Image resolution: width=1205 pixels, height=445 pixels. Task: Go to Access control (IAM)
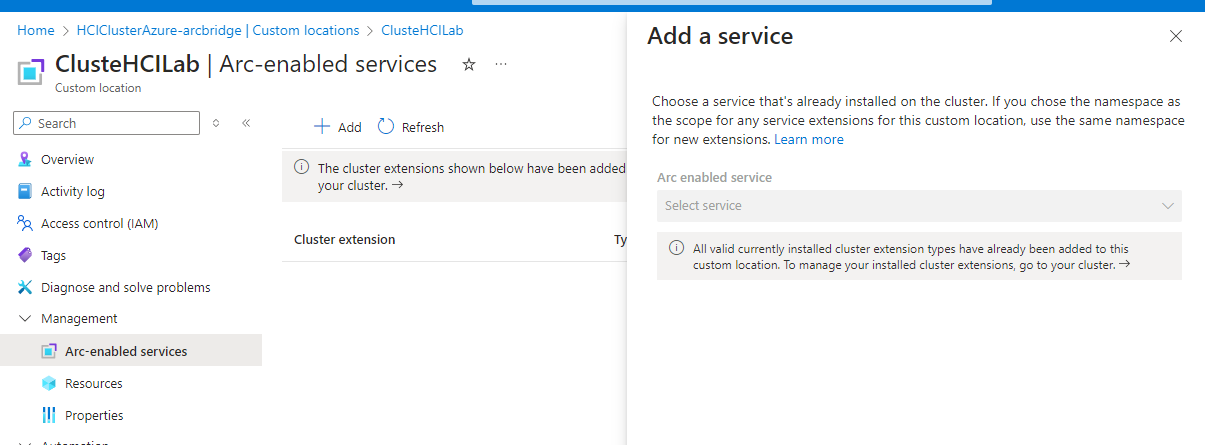coord(100,223)
